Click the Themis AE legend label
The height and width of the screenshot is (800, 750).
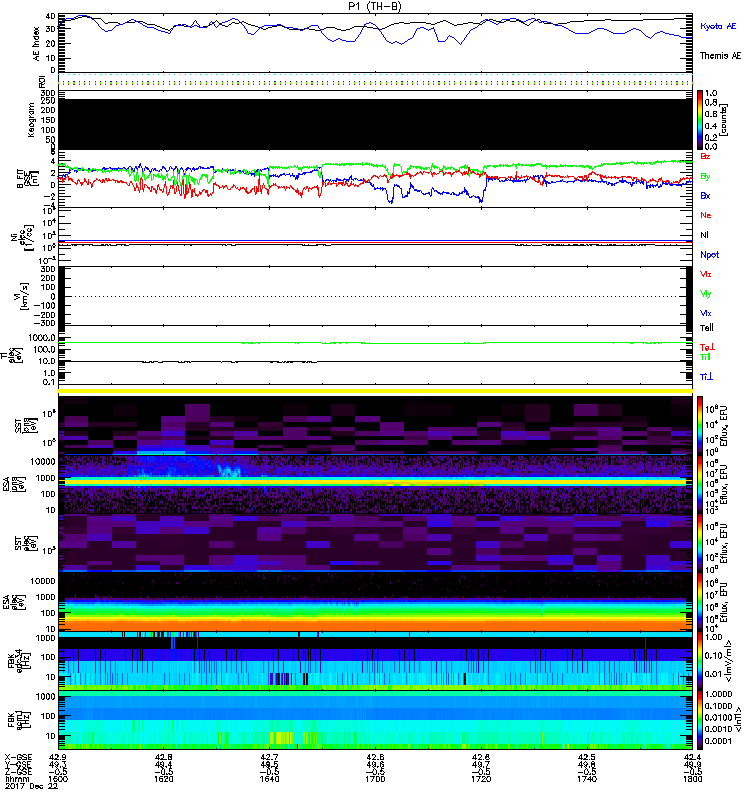720,57
